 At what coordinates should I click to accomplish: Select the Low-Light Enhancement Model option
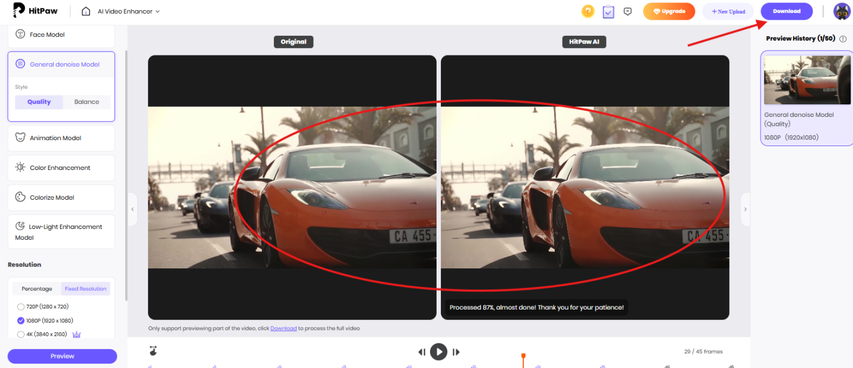click(61, 231)
